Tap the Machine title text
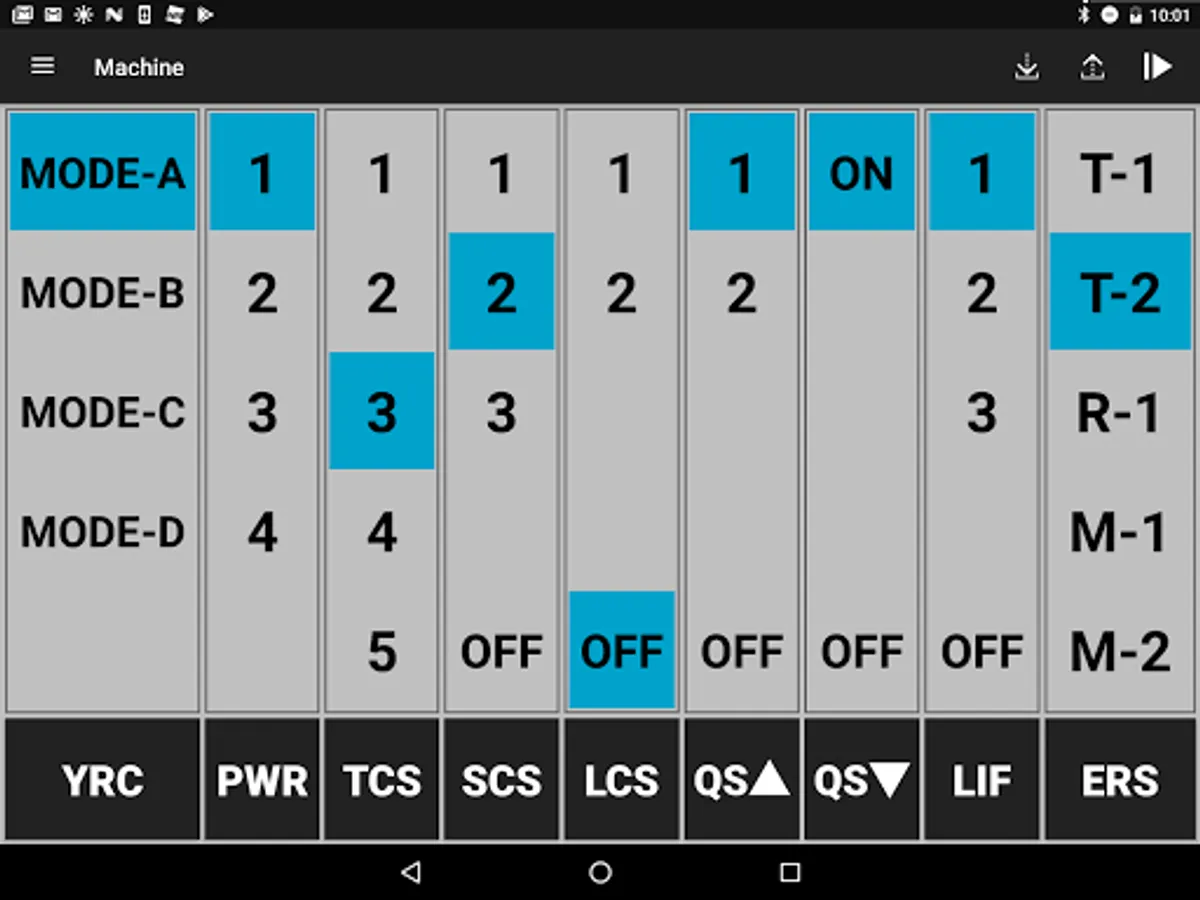 click(139, 67)
